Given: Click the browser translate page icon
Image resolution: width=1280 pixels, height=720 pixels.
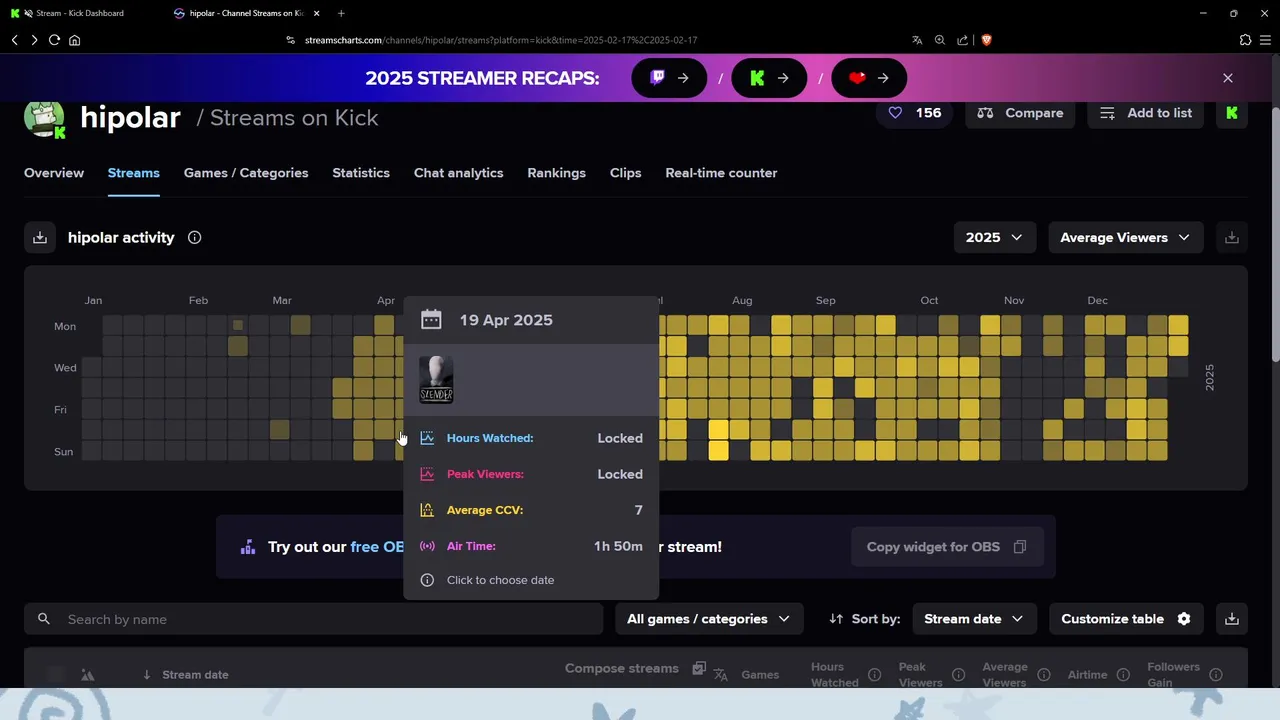Looking at the screenshot, I should coord(917,40).
